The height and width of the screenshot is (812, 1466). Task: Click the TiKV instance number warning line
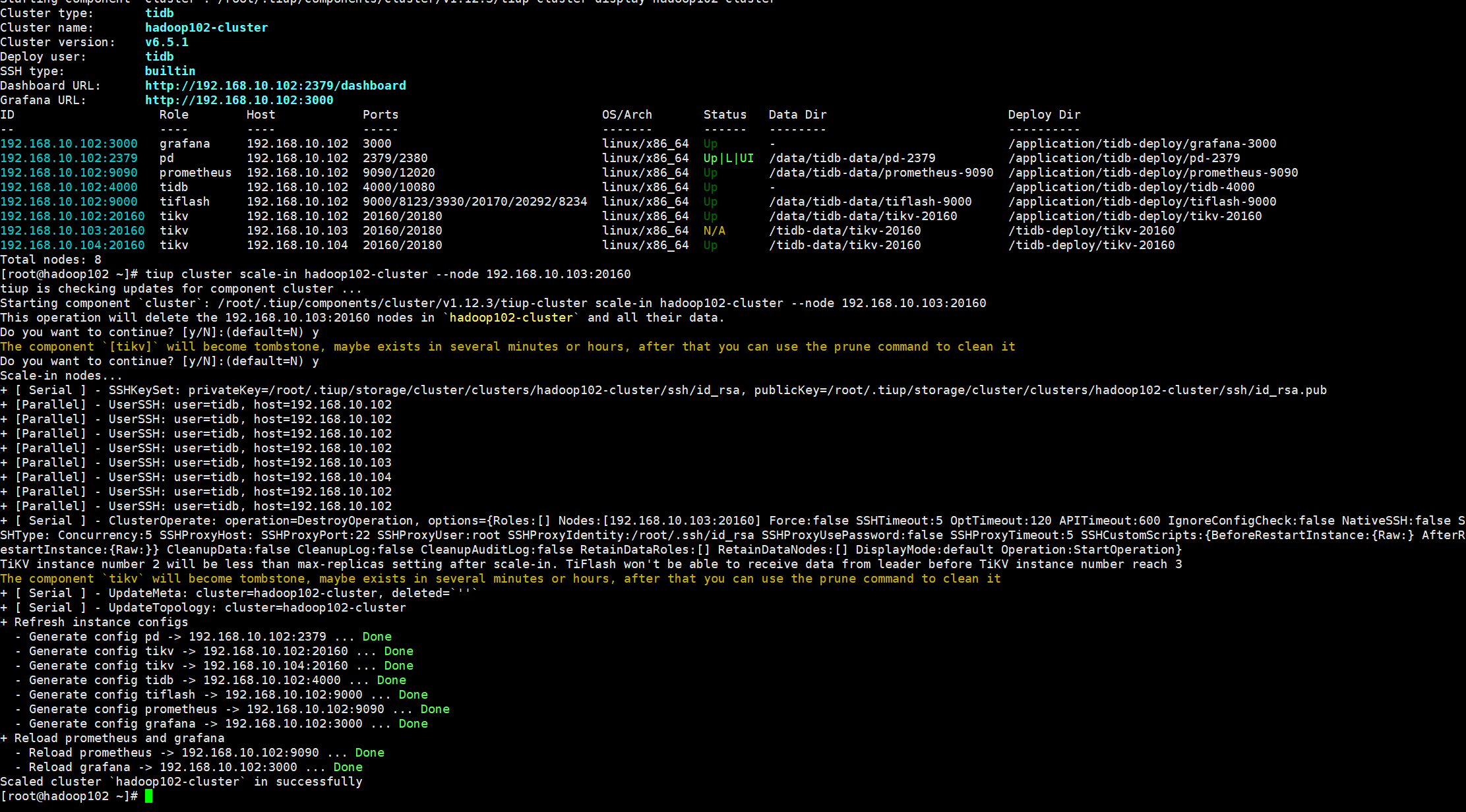click(591, 564)
